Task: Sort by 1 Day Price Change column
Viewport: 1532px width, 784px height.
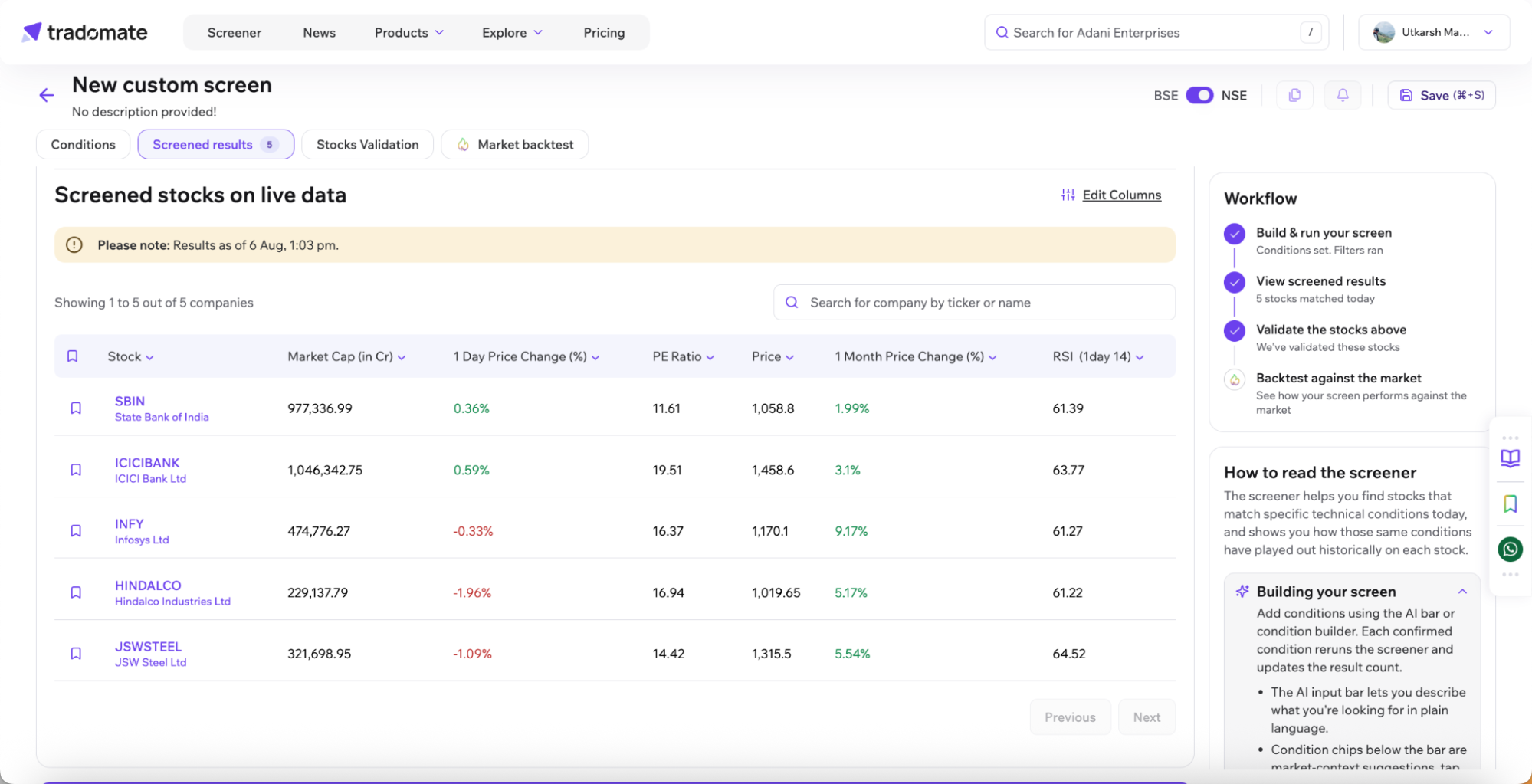Action: click(527, 356)
